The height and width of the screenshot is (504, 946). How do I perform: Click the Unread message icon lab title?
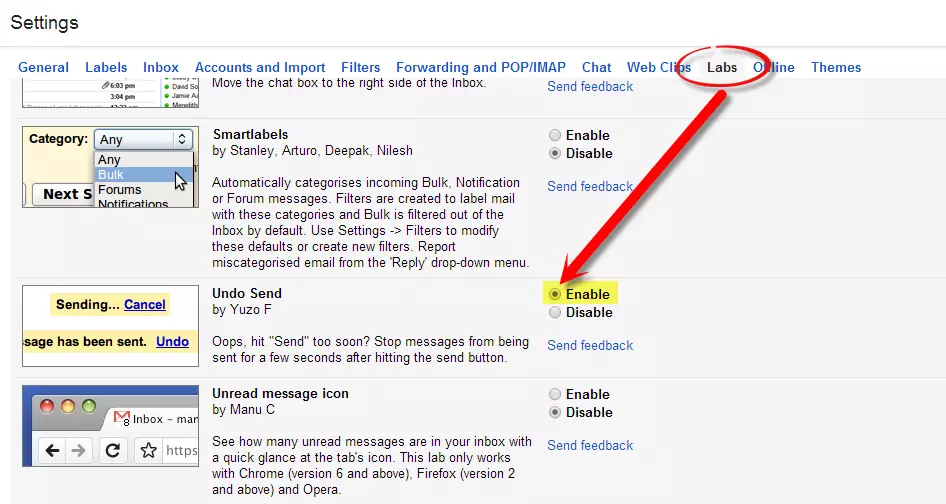point(281,394)
